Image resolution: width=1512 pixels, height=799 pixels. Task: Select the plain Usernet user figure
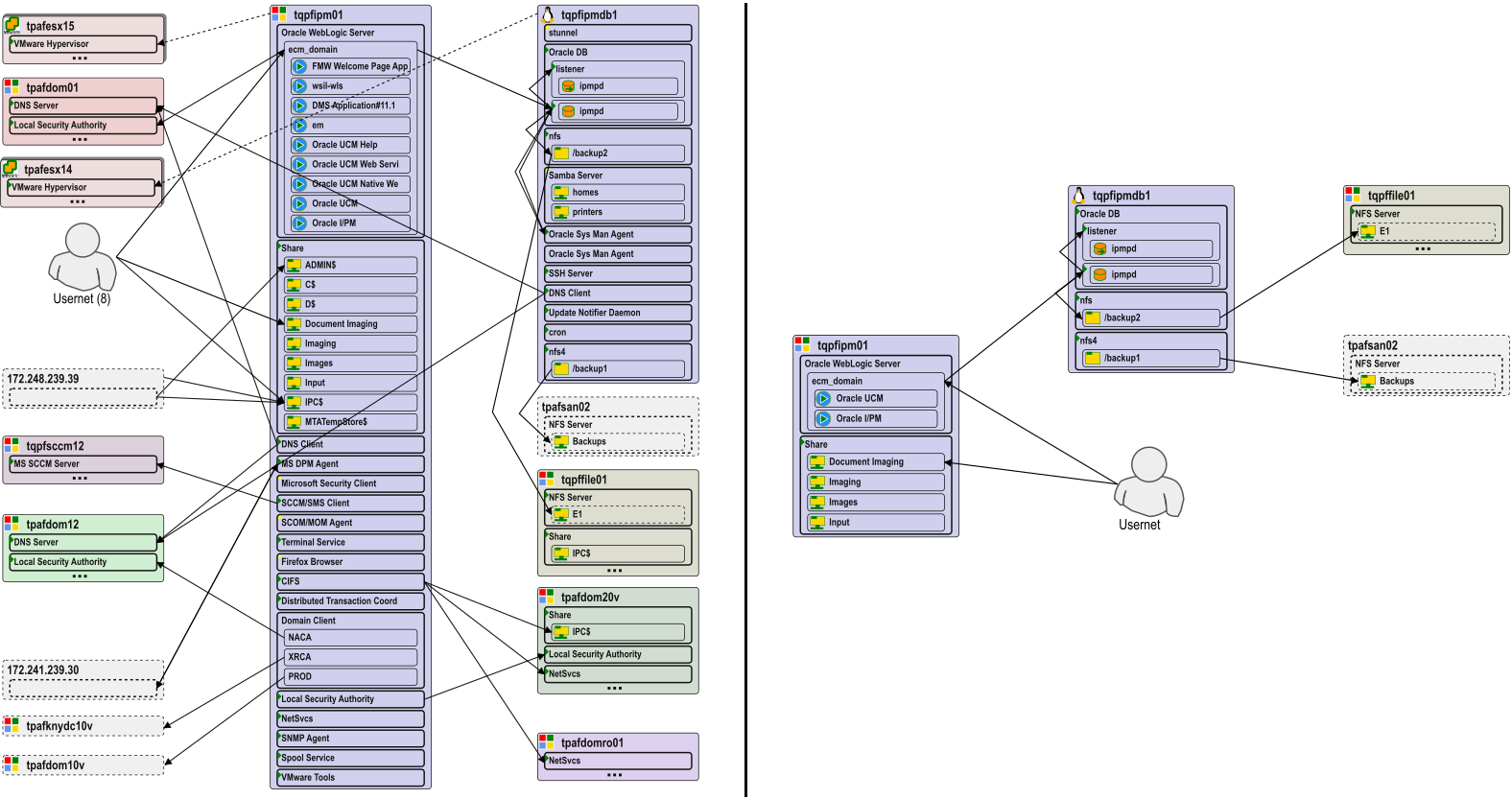(1148, 482)
